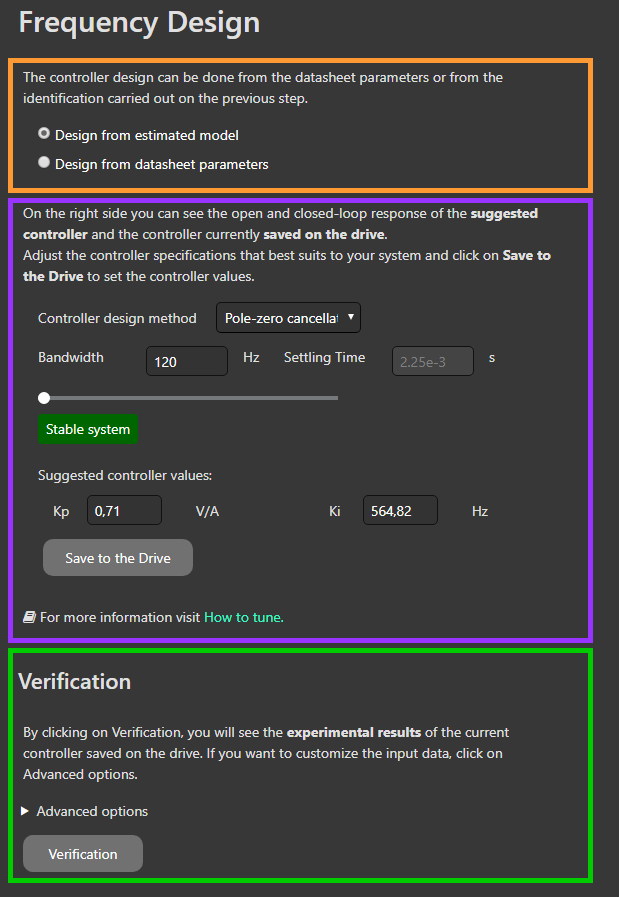Choose Design from datasheet parameters option
Screen dimensions: 620x898
click(x=44, y=163)
